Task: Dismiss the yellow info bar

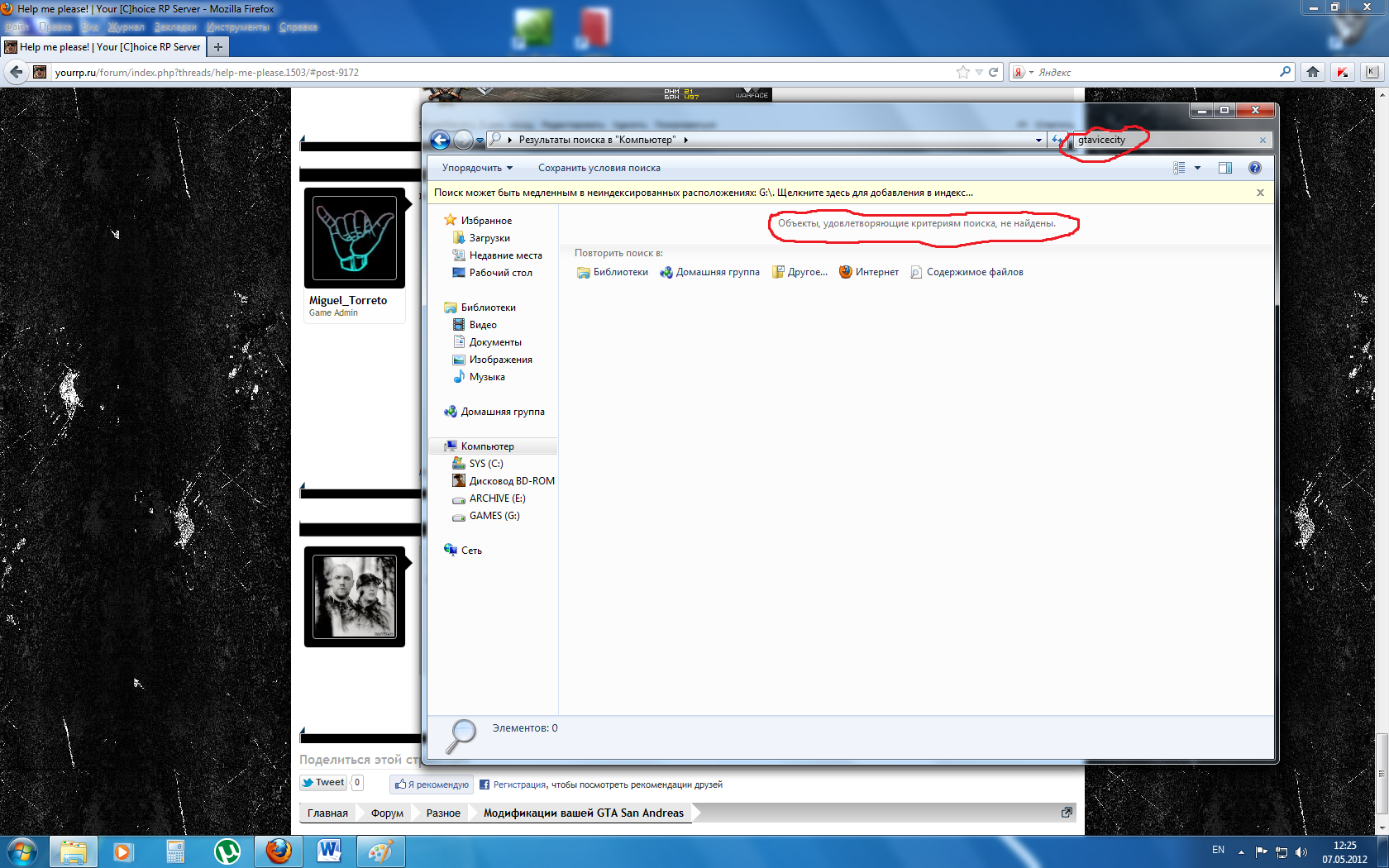Action: (1260, 193)
